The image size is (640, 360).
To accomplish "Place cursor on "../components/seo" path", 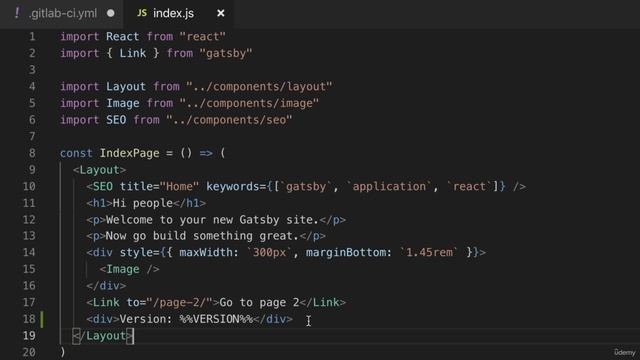I will (x=229, y=120).
